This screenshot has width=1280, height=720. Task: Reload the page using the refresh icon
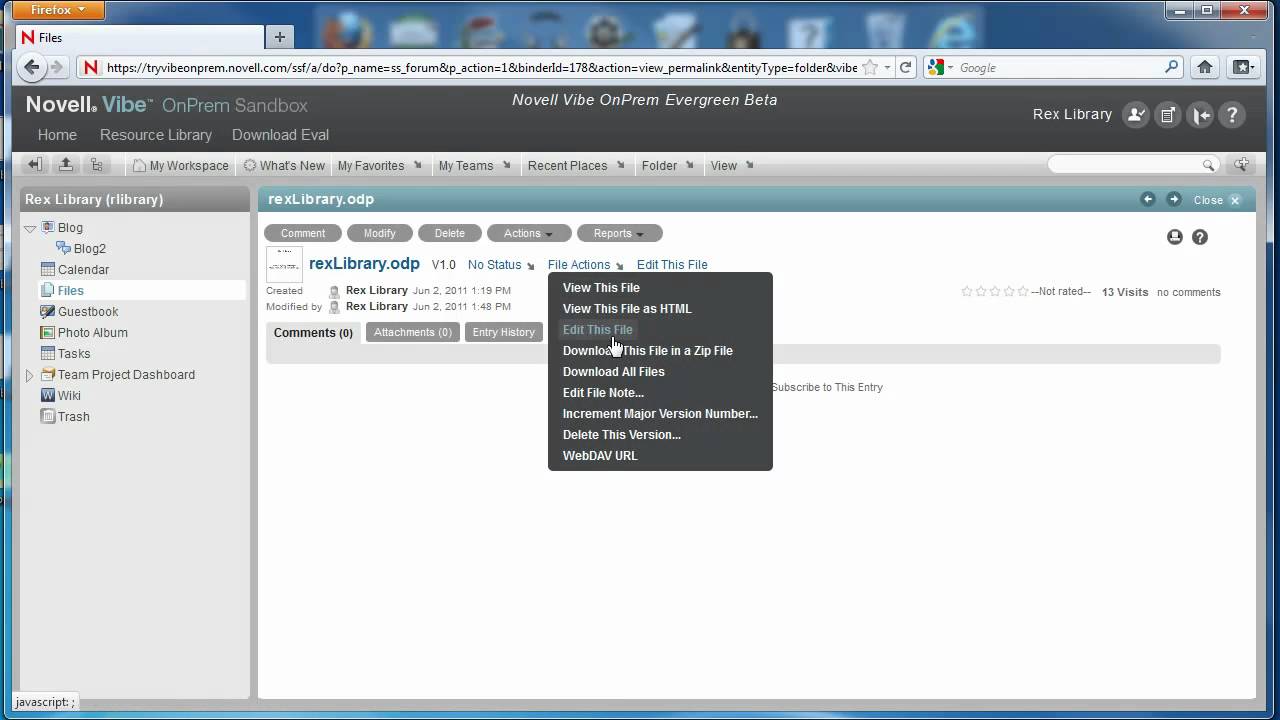pyautogui.click(x=906, y=67)
